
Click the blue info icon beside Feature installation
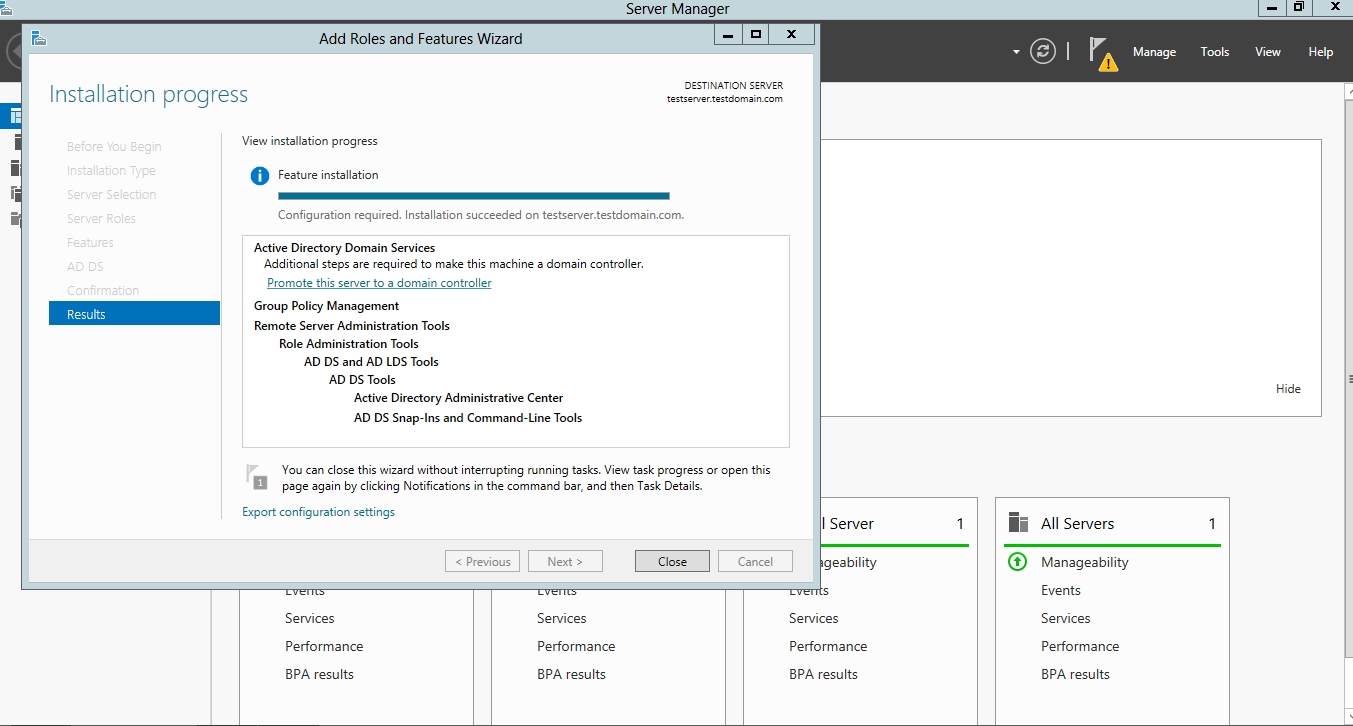[259, 176]
